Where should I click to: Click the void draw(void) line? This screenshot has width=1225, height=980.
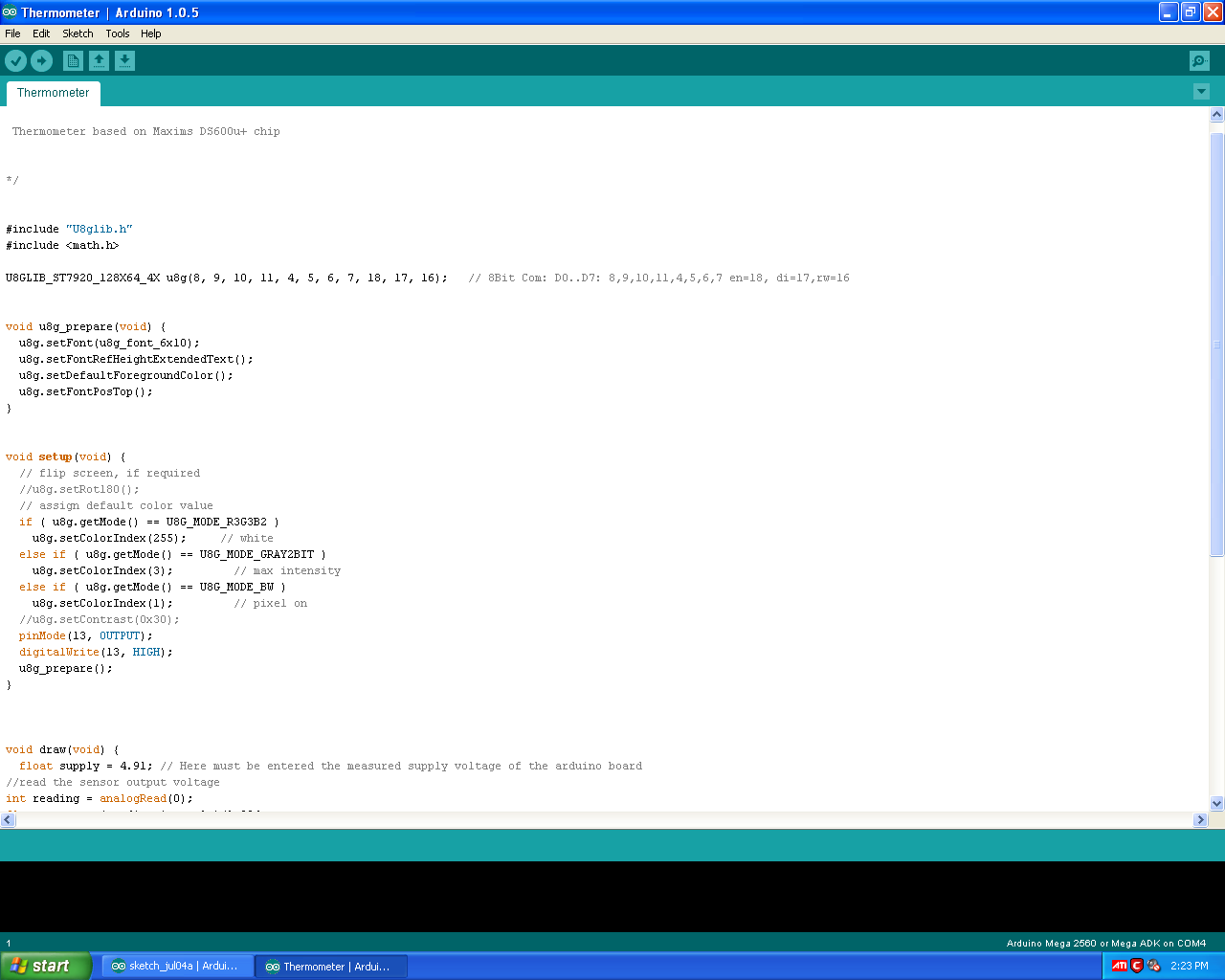[x=62, y=750]
